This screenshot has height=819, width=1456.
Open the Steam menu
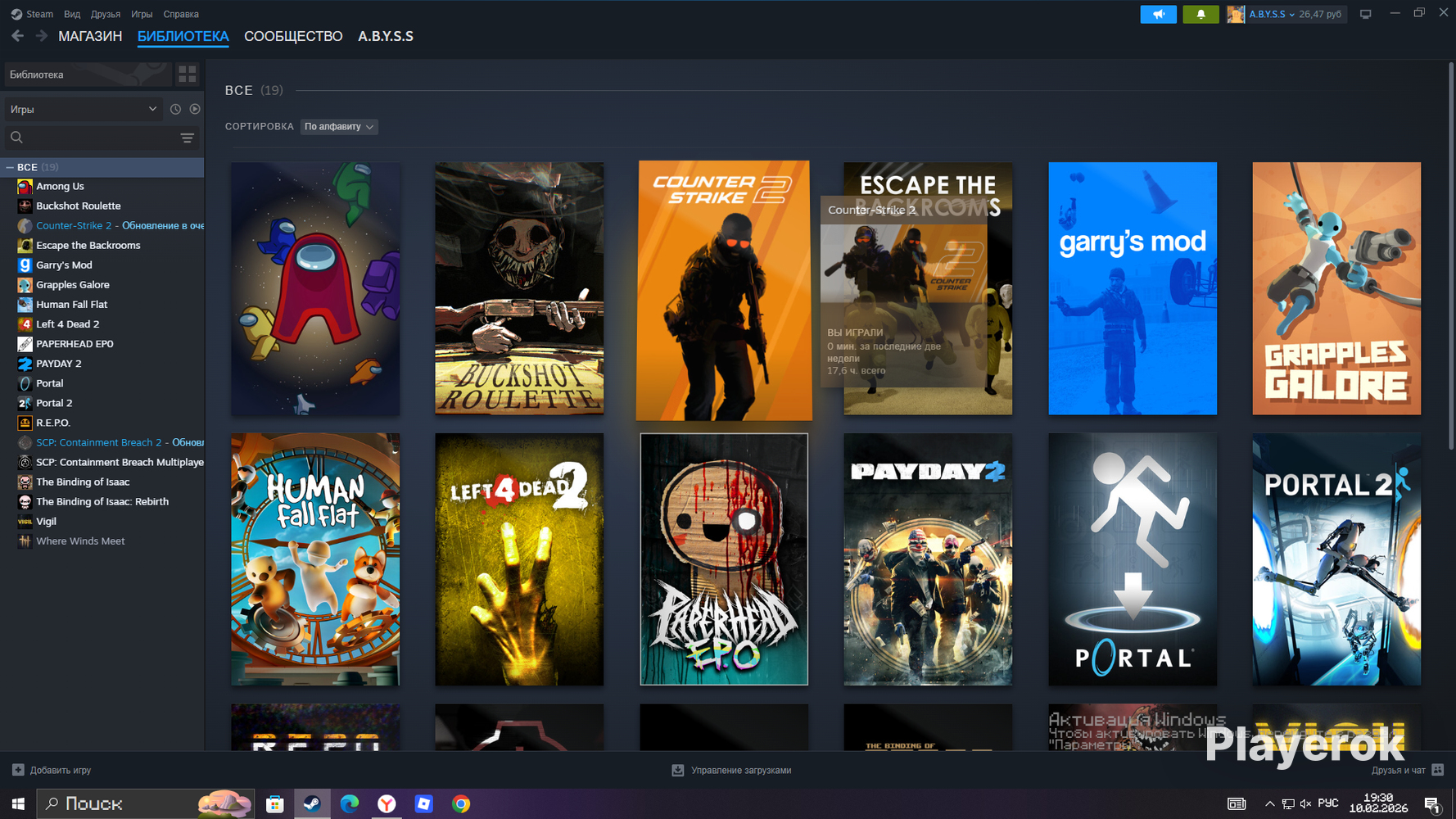[39, 14]
